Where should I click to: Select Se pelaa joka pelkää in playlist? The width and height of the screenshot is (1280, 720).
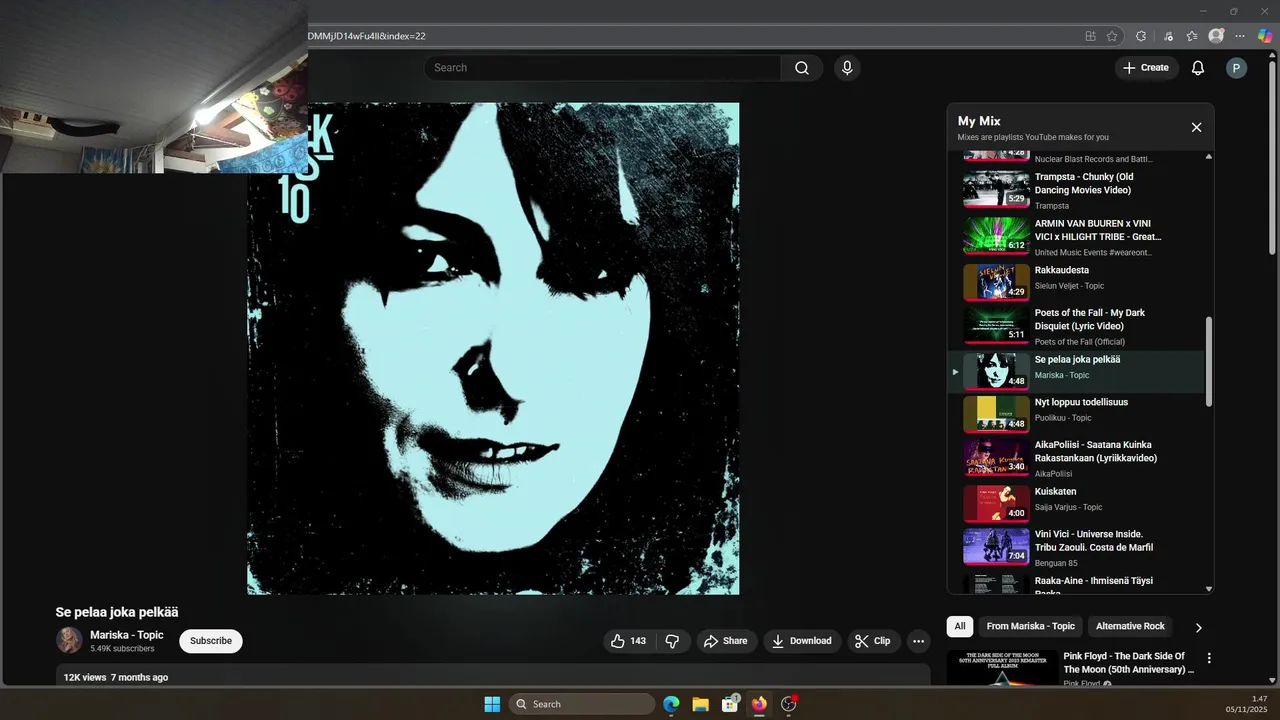1076,372
